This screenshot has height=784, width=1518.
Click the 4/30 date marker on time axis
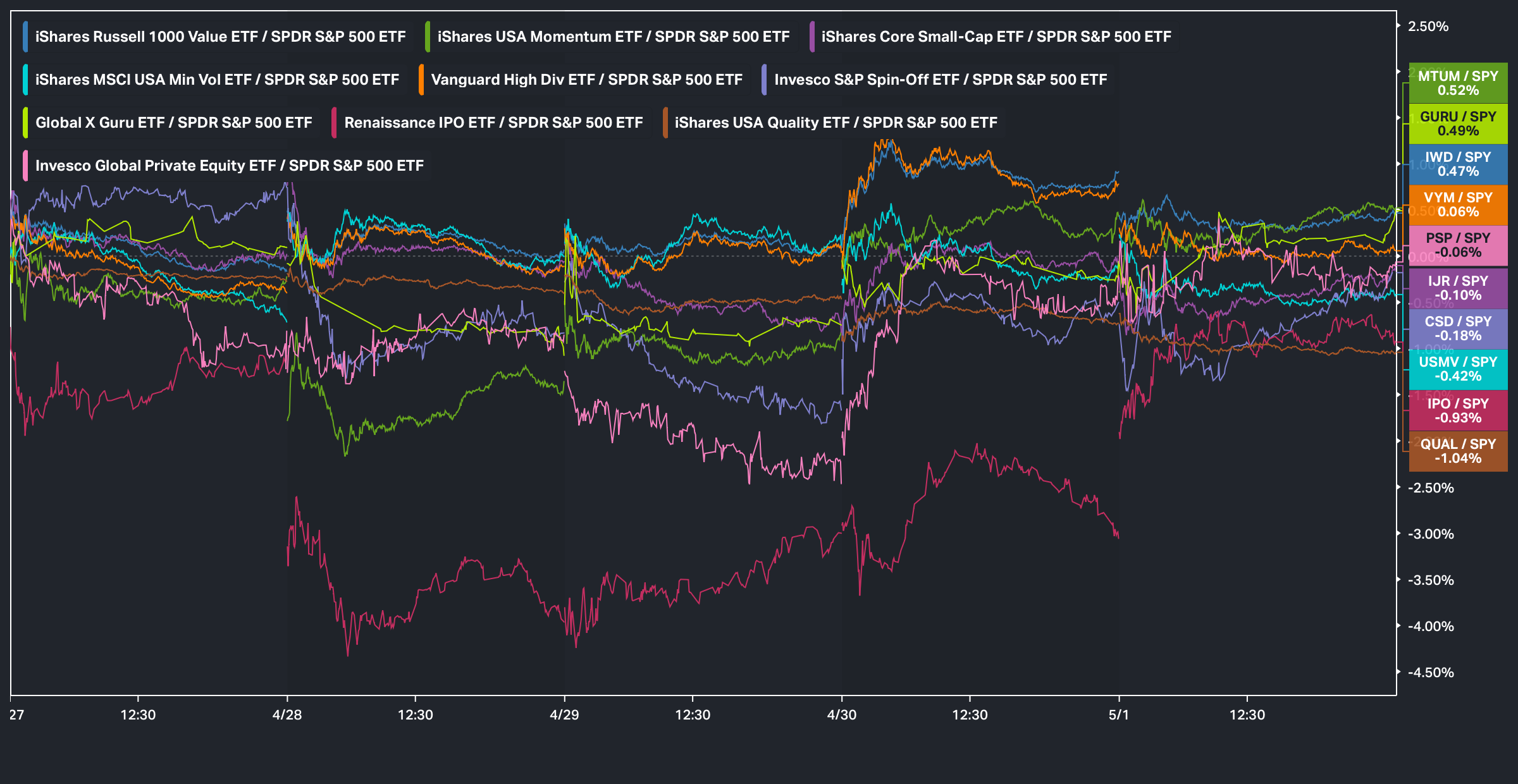[x=842, y=714]
